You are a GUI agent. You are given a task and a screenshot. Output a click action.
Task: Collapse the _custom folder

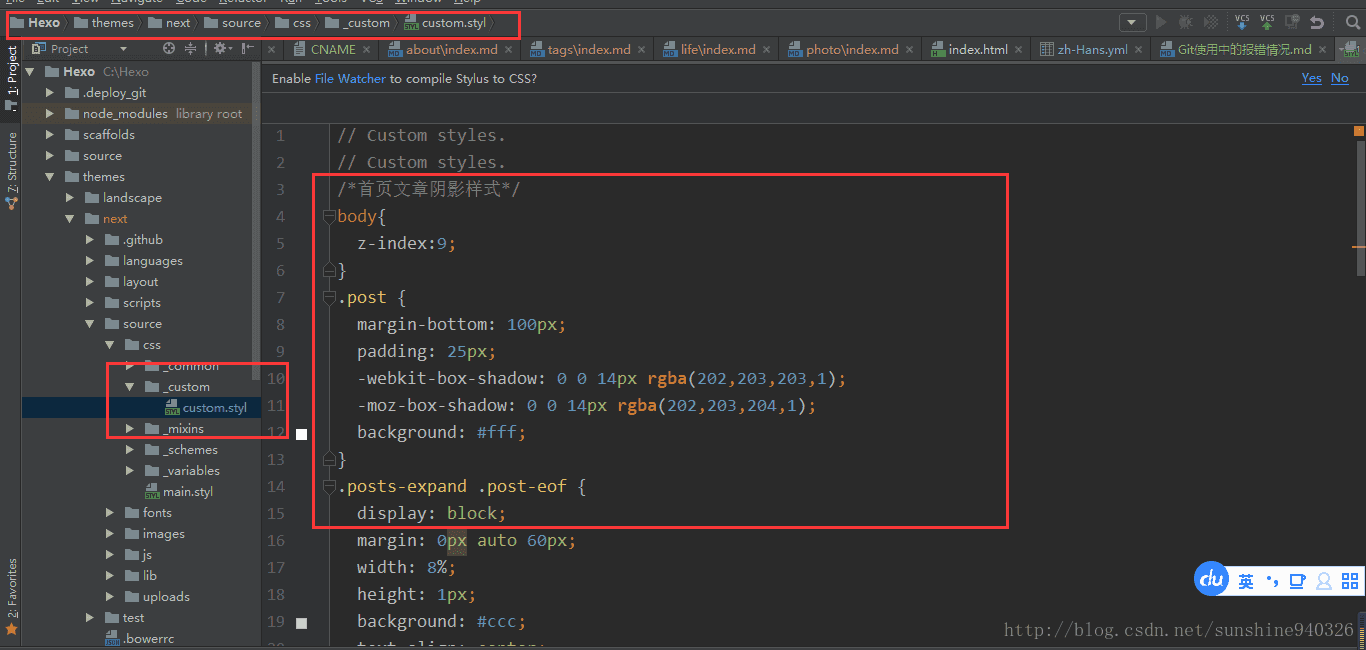(x=130, y=387)
